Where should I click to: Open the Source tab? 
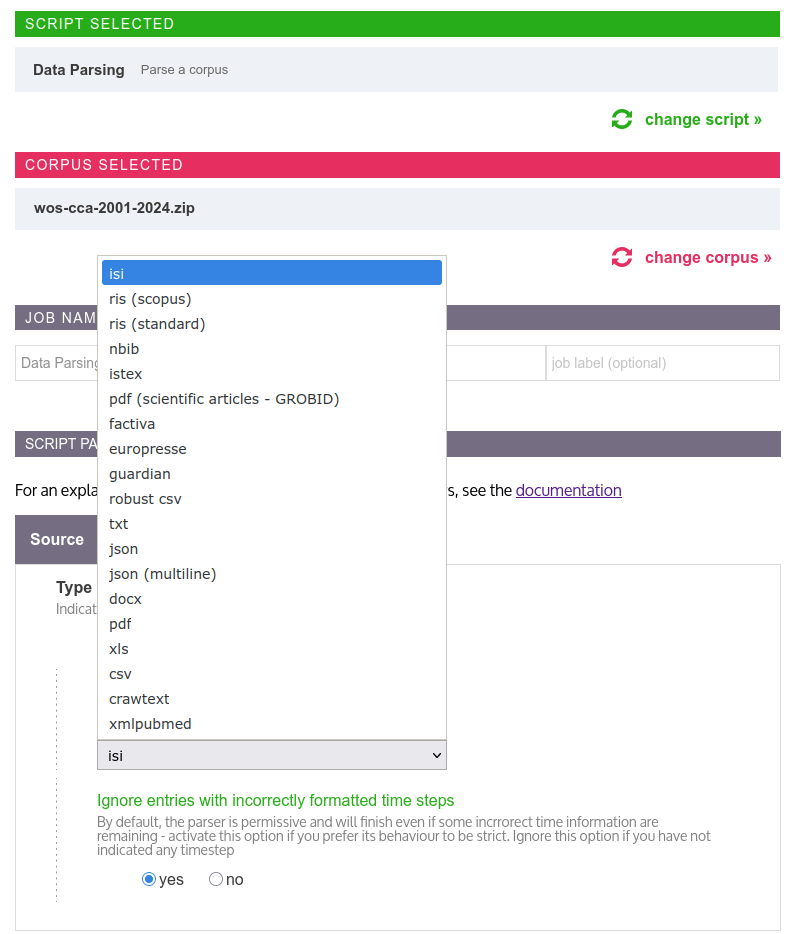pos(56,539)
